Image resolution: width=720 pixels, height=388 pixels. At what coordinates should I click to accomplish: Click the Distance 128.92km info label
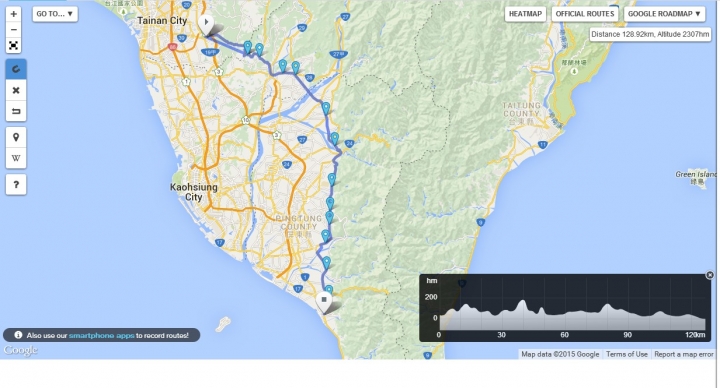pos(650,34)
